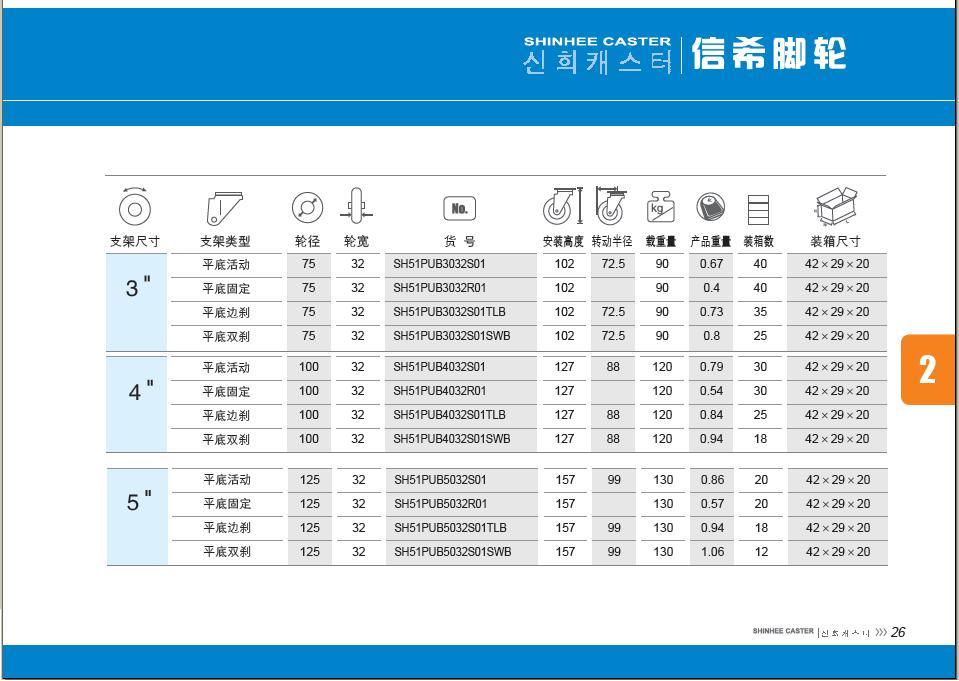Viewport: 959px width, 681px height.
Task: Click the open cardboard box carton size icon
Action: click(837, 207)
